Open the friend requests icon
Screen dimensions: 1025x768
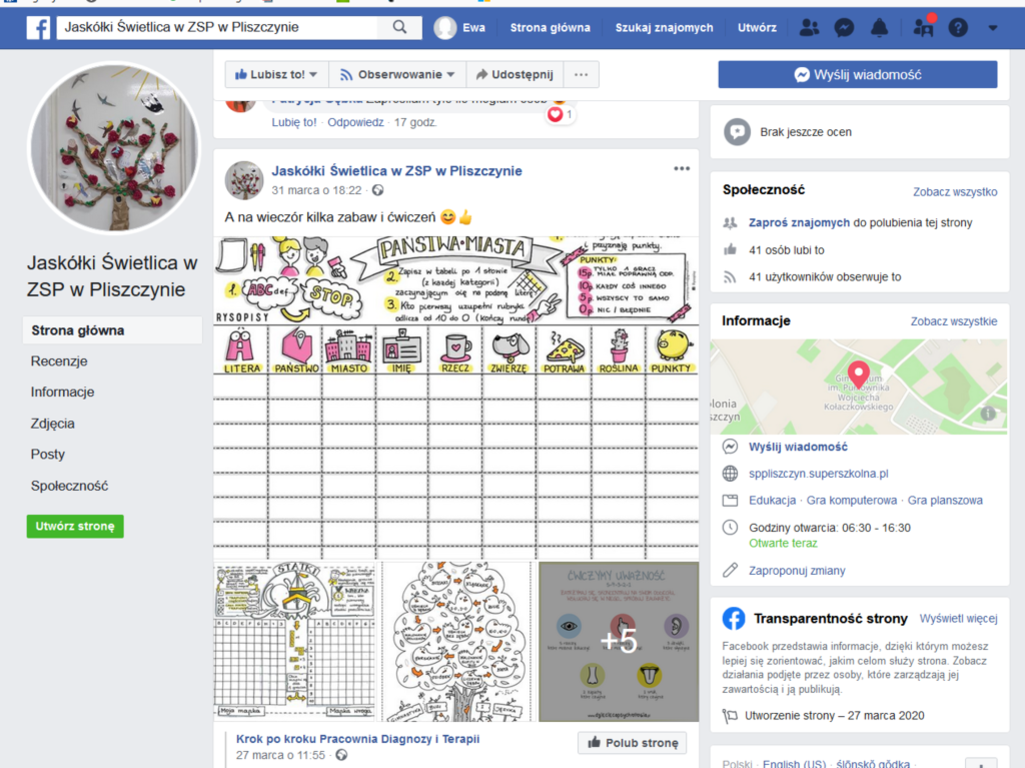(809, 27)
